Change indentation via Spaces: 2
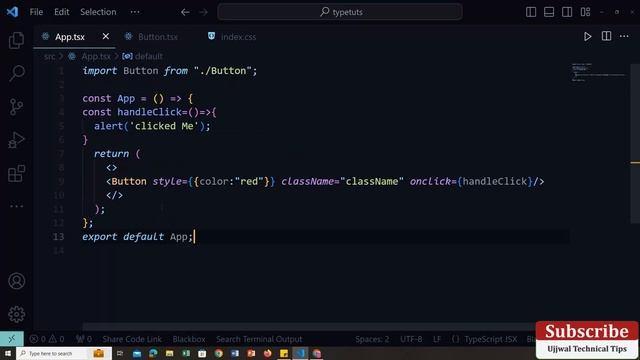Screen dimensions: 640x360 tap(372, 339)
